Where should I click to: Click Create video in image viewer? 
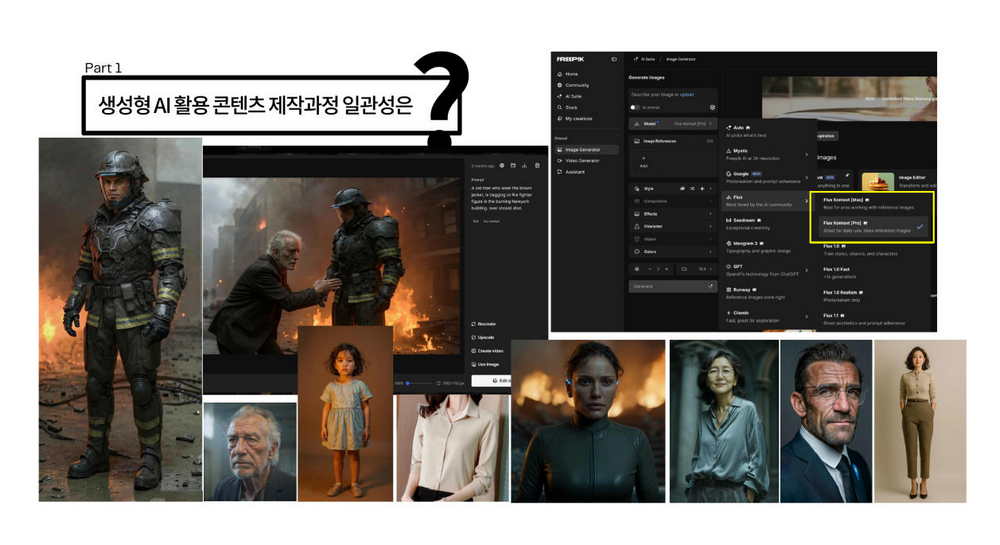coord(487,351)
